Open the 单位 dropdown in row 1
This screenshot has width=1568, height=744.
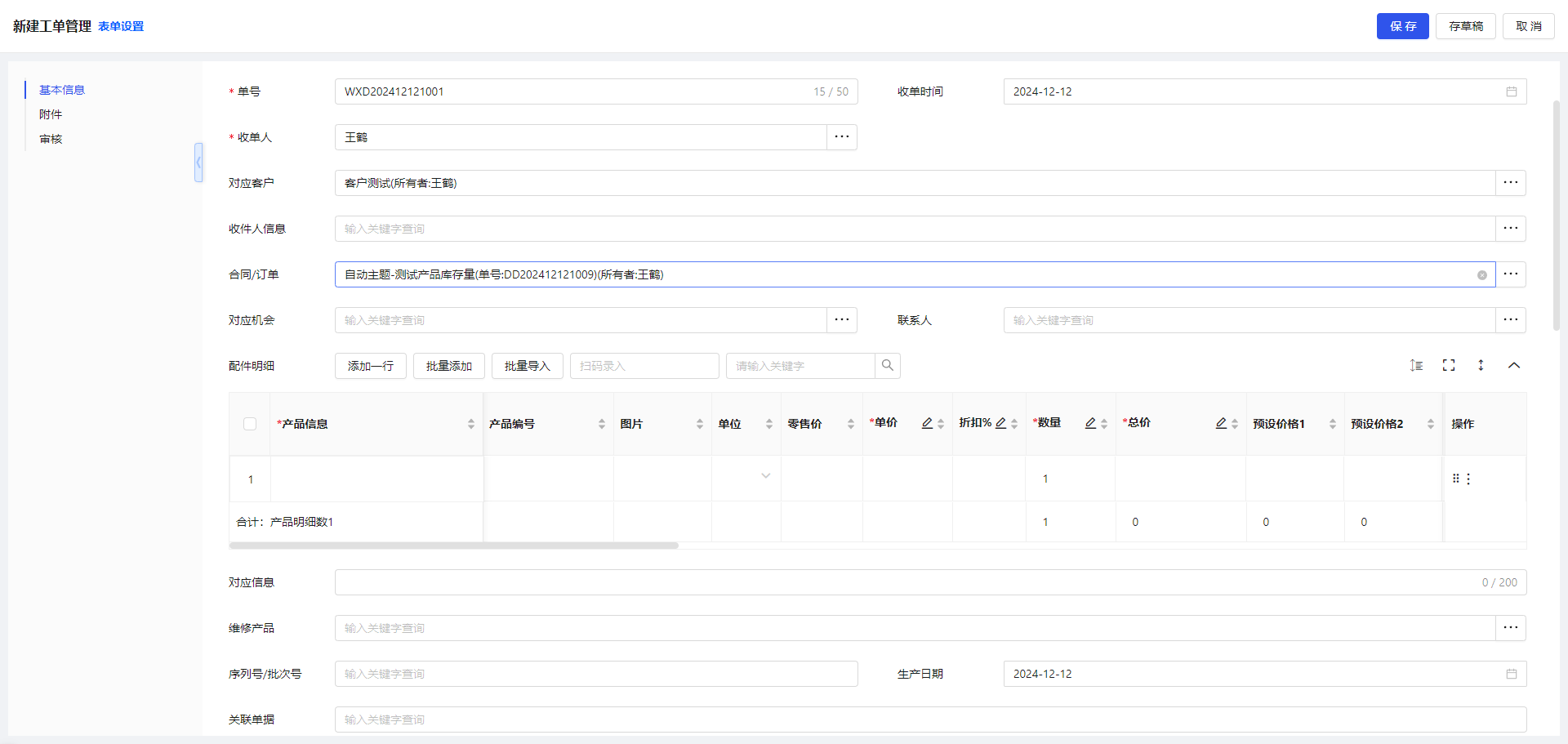[765, 476]
